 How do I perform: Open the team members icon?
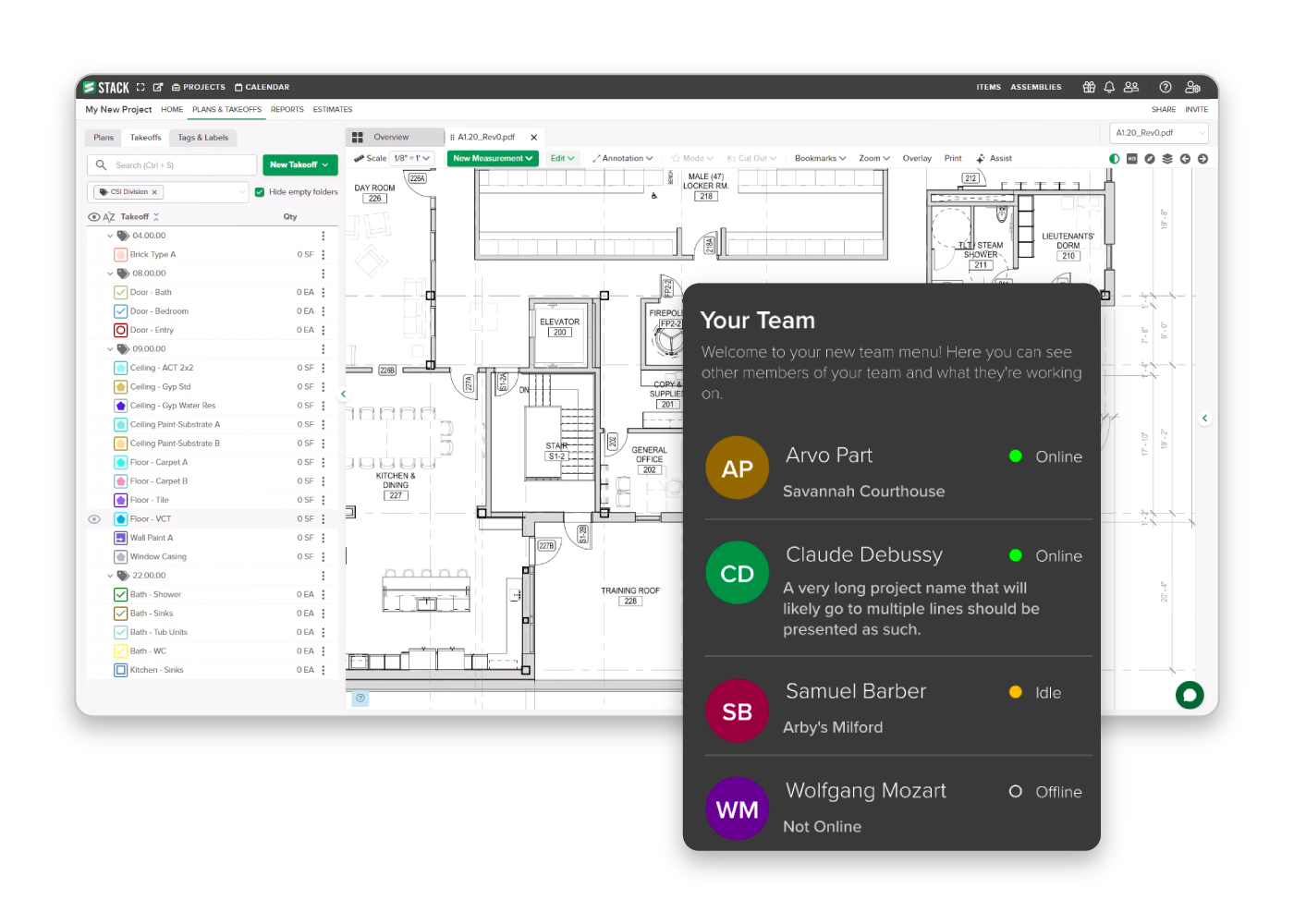(x=1131, y=87)
